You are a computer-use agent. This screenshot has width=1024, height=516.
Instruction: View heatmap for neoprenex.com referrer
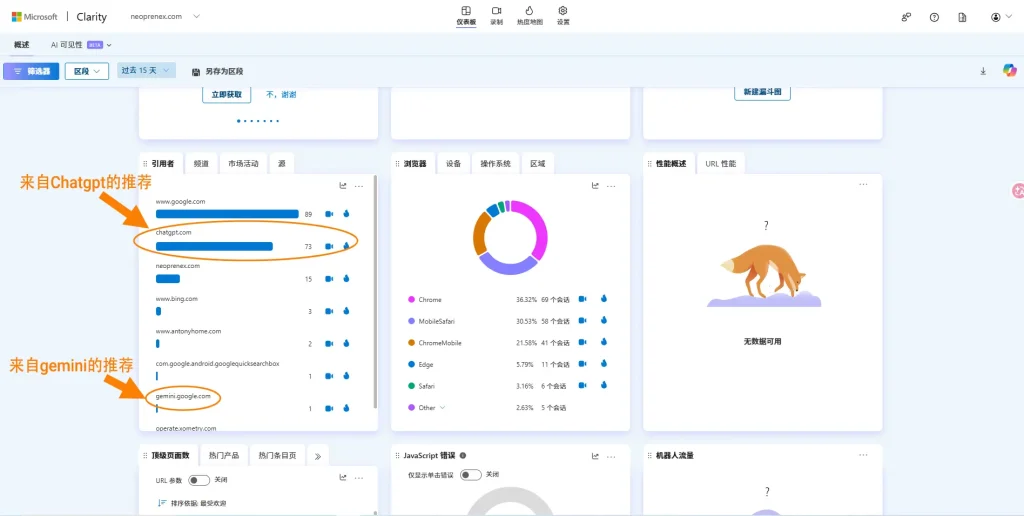pyautogui.click(x=346, y=279)
